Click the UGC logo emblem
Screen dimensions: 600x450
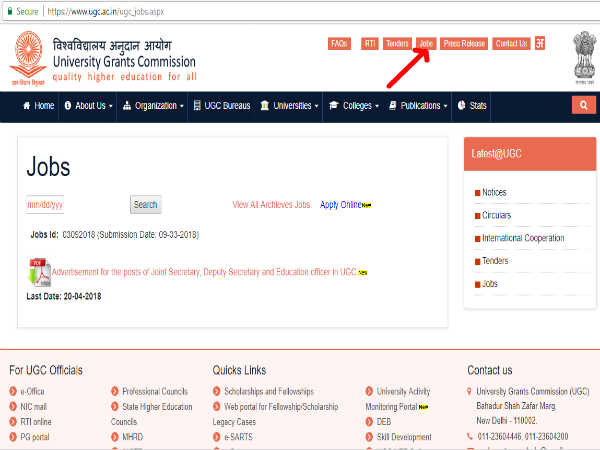28,58
